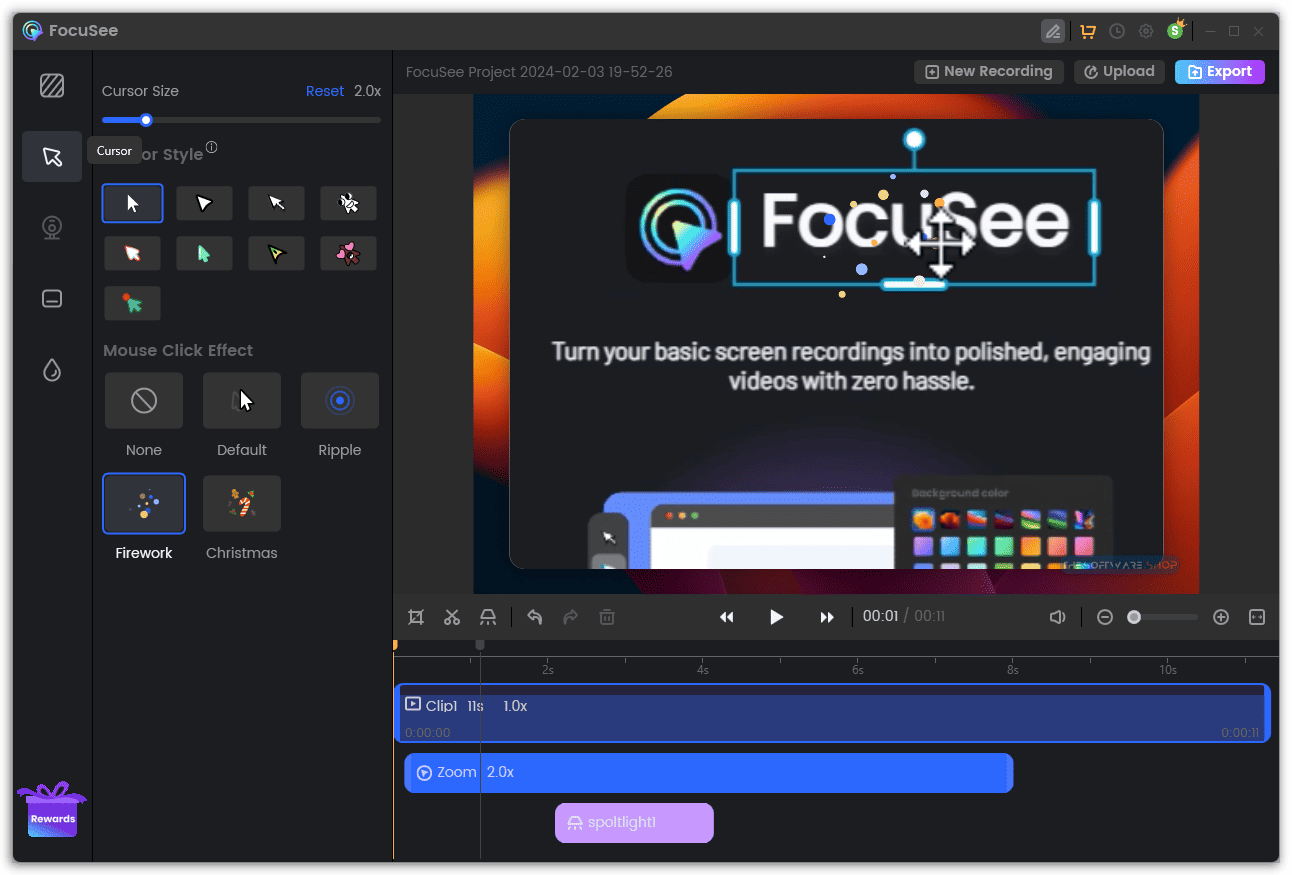The height and width of the screenshot is (875, 1292).
Task: Click the 4s mark on timeline ruler
Action: click(703, 669)
